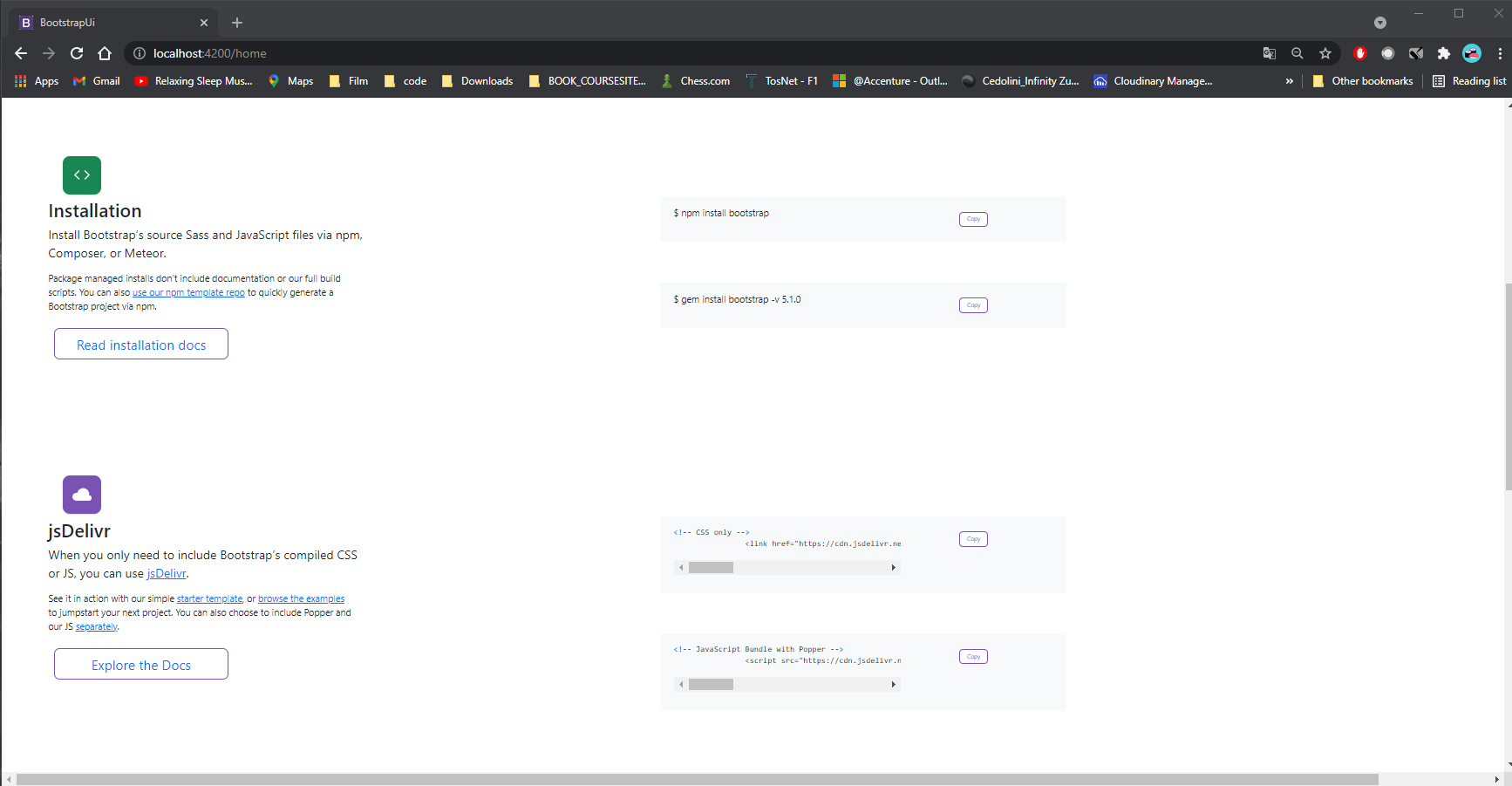Screen dimensions: 1512x786
Task: Copy the gem install bootstrap command
Action: (x=973, y=305)
